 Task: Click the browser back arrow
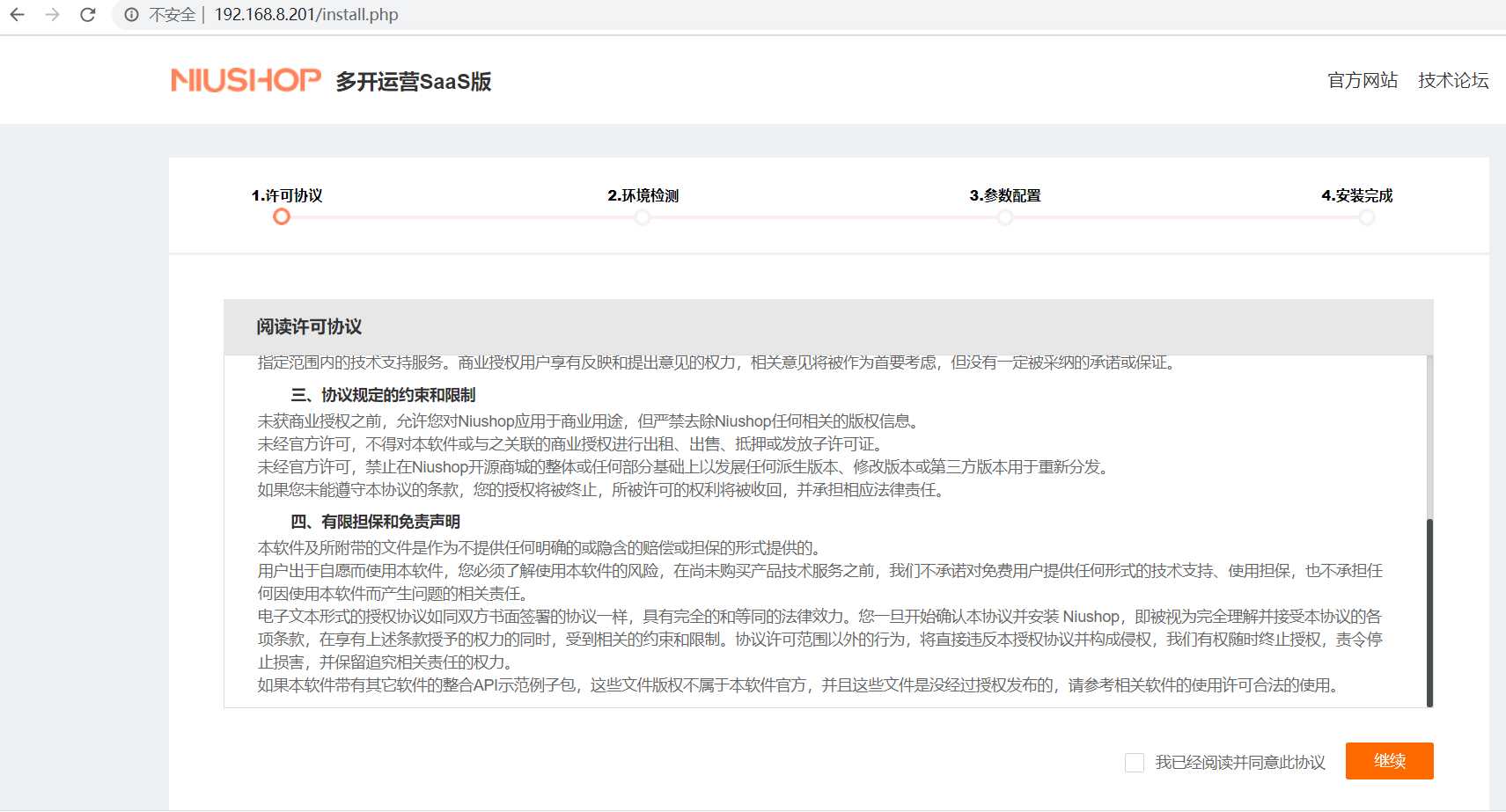[17, 15]
